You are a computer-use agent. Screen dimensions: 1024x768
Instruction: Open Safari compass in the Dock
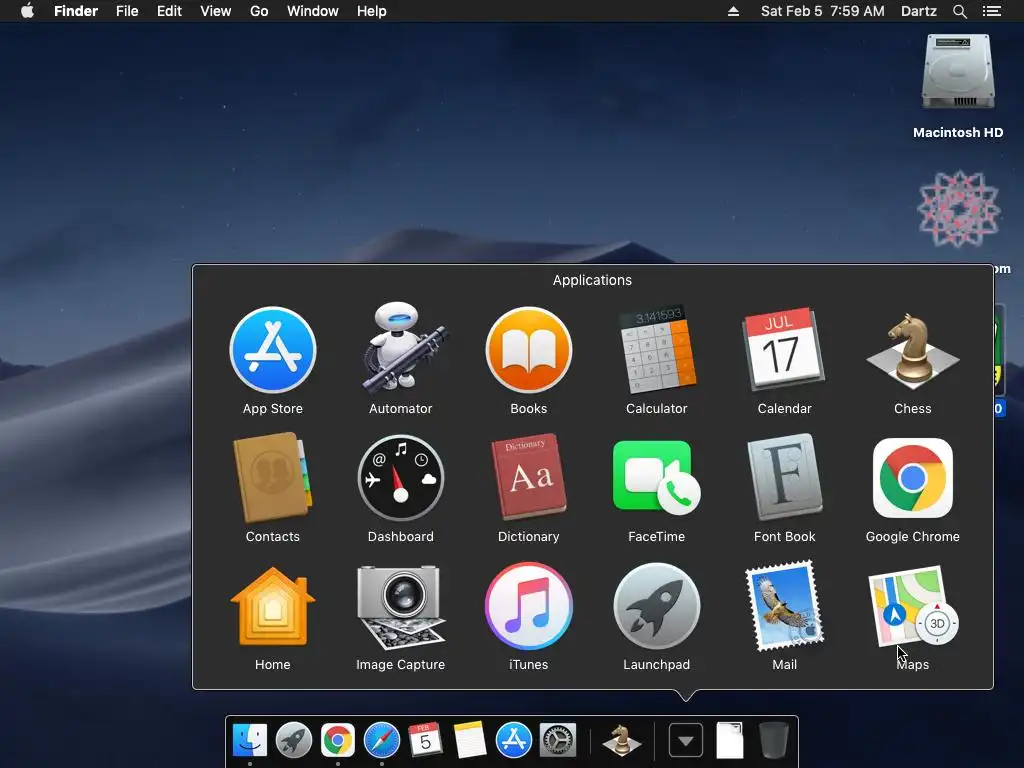pyautogui.click(x=381, y=740)
